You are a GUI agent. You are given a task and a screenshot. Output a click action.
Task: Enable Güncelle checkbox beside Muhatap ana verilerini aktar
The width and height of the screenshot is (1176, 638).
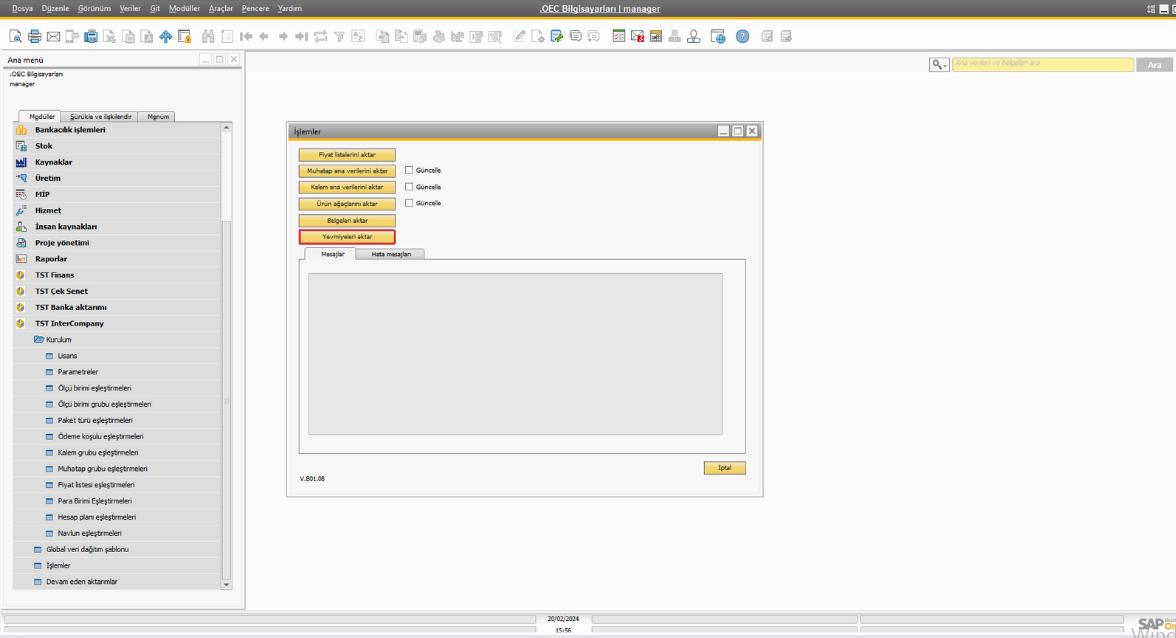(409, 170)
